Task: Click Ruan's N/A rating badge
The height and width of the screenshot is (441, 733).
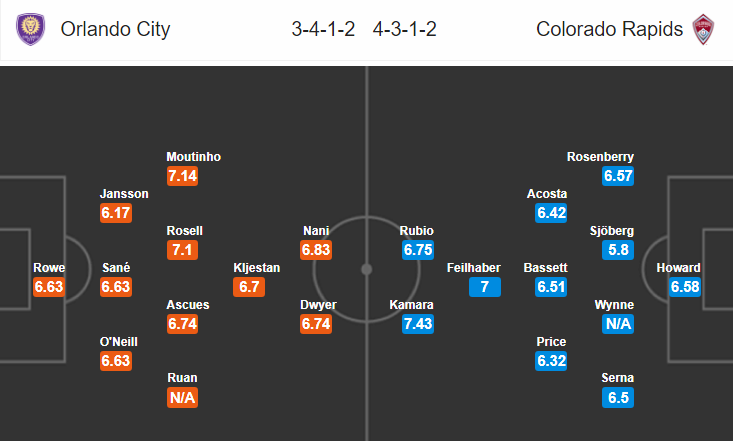Action: pos(182,398)
